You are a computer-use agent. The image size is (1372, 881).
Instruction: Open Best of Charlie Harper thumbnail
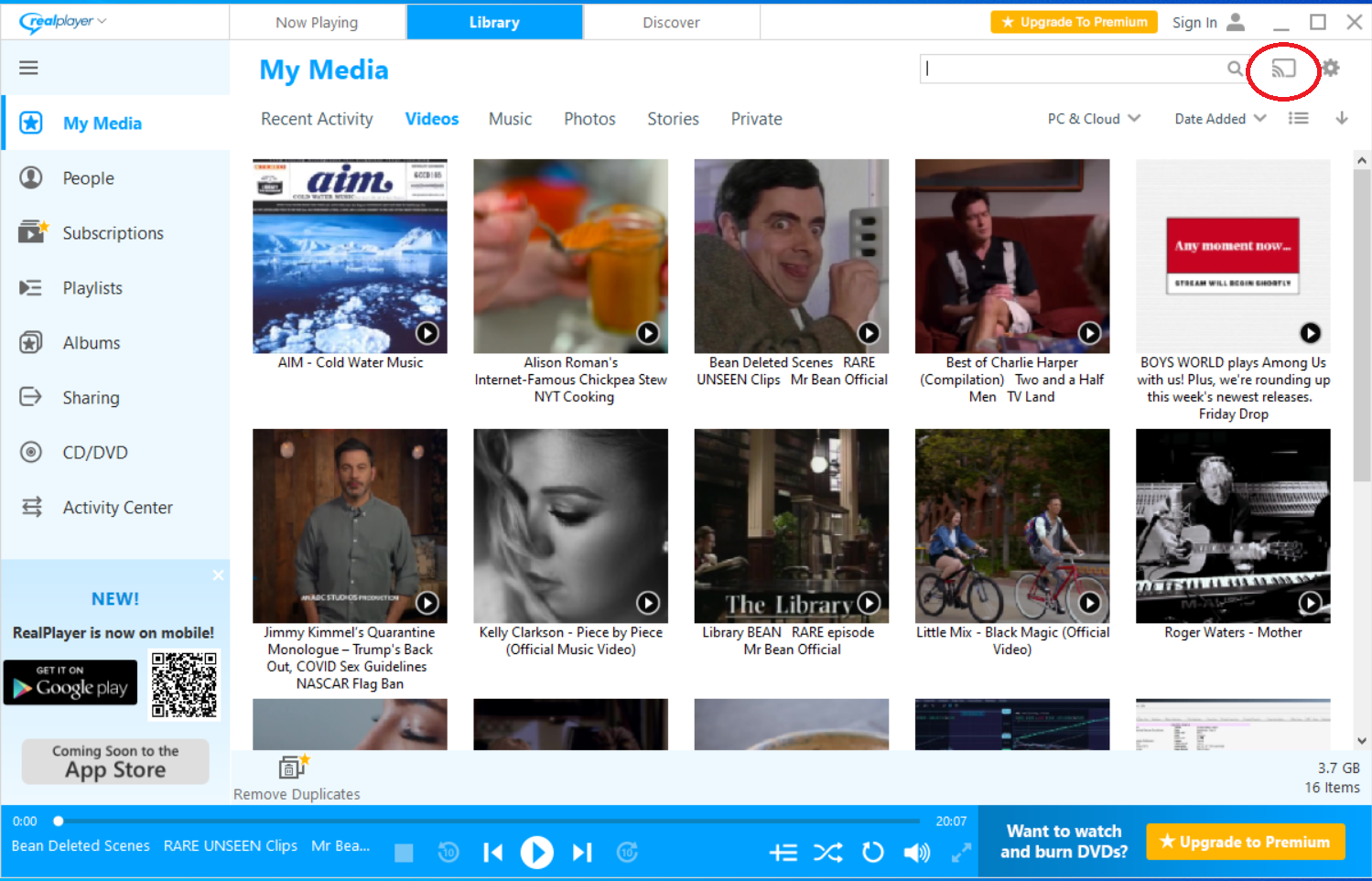coord(1012,256)
